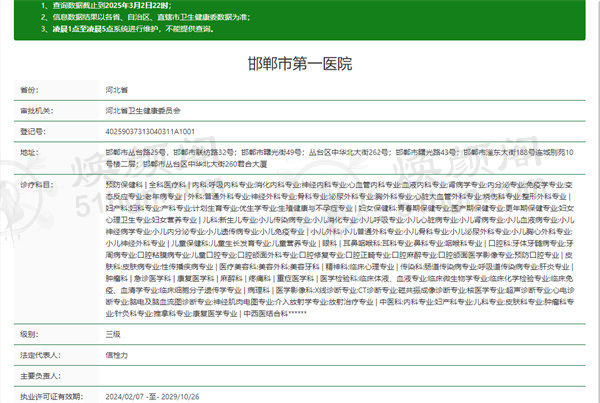Click validity dates 2024/02/07 -至- 2029/10/26
The width and height of the screenshot is (600, 403).
pos(152,396)
